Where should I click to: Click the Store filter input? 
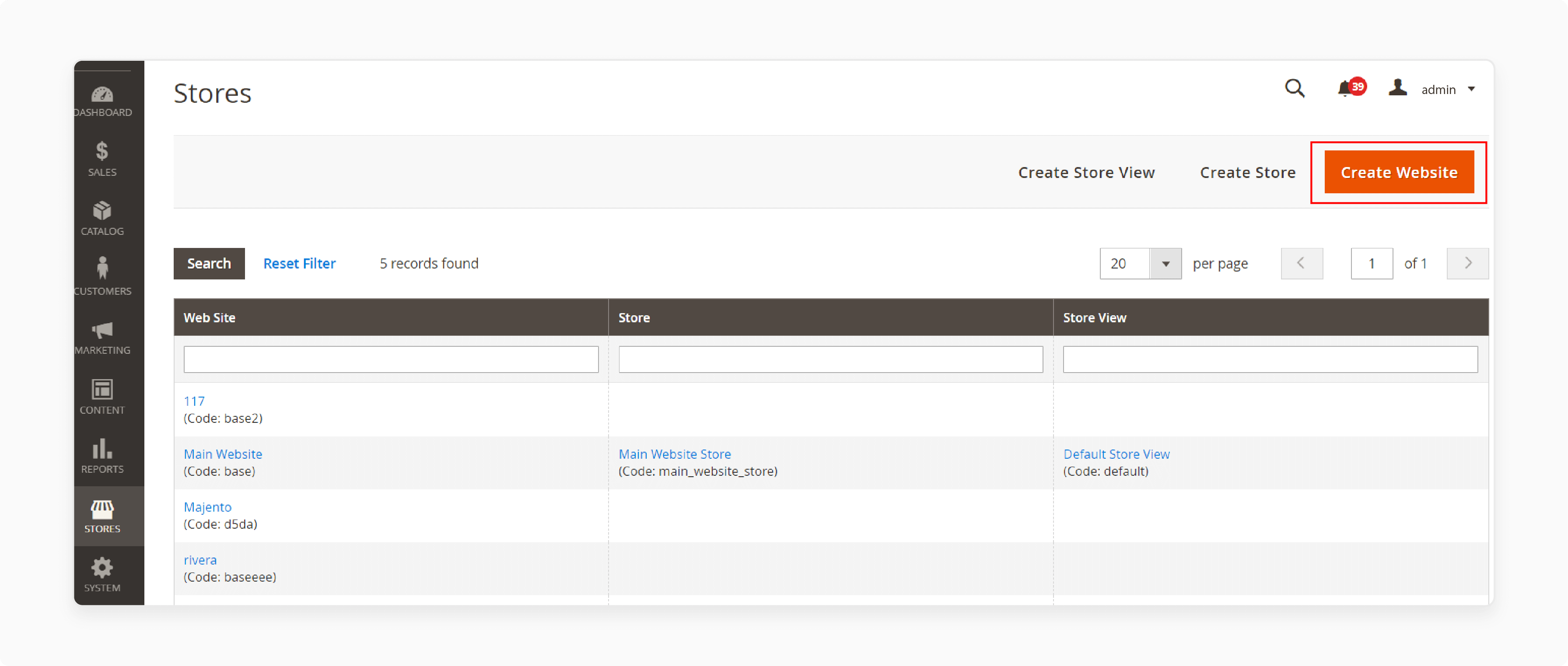pyautogui.click(x=830, y=359)
